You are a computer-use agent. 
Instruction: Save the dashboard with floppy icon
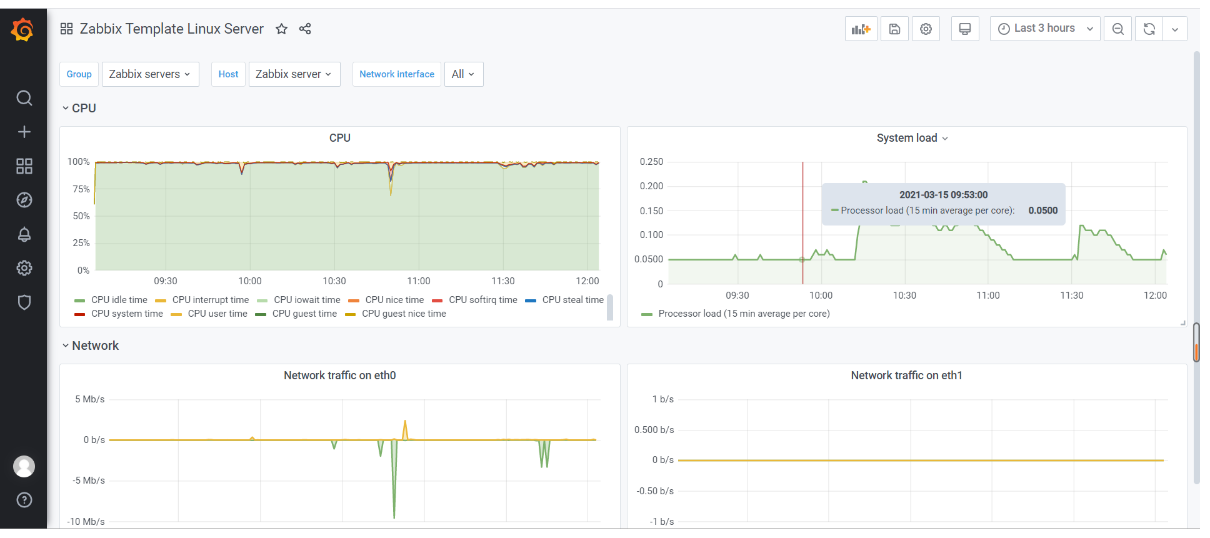tap(894, 29)
